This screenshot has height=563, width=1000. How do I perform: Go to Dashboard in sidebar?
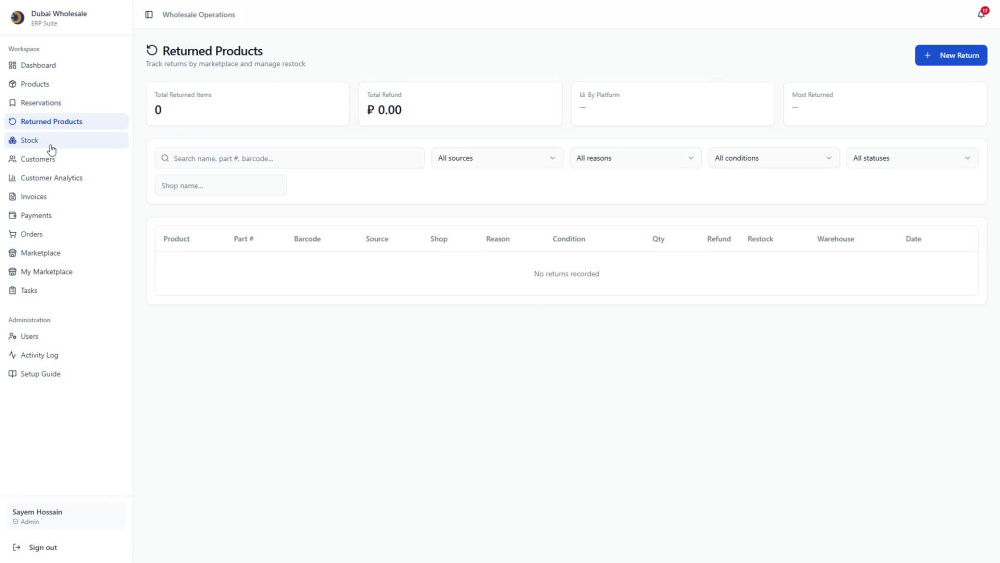pyautogui.click(x=66, y=65)
